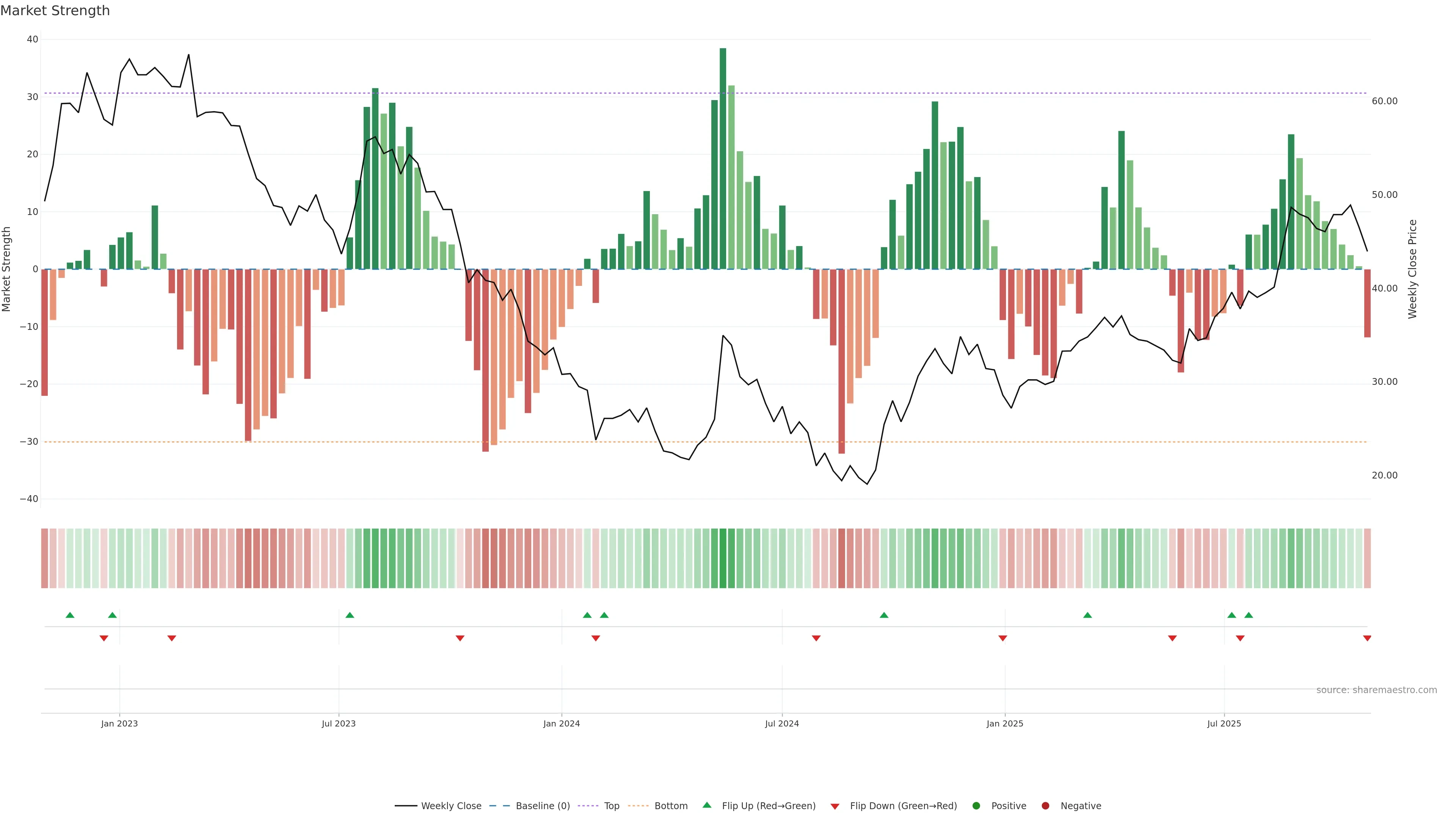Click the darkest green heatmap strip cell

coord(723,559)
